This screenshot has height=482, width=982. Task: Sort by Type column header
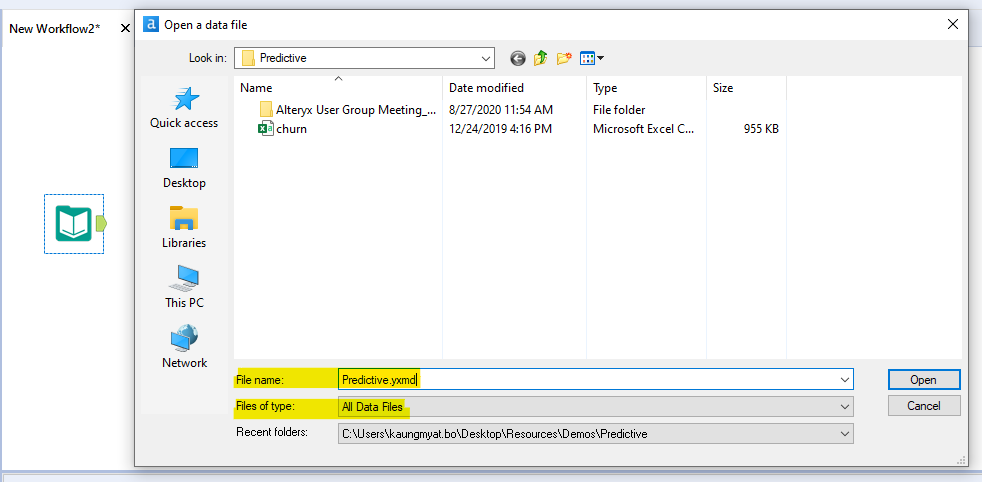click(x=646, y=88)
